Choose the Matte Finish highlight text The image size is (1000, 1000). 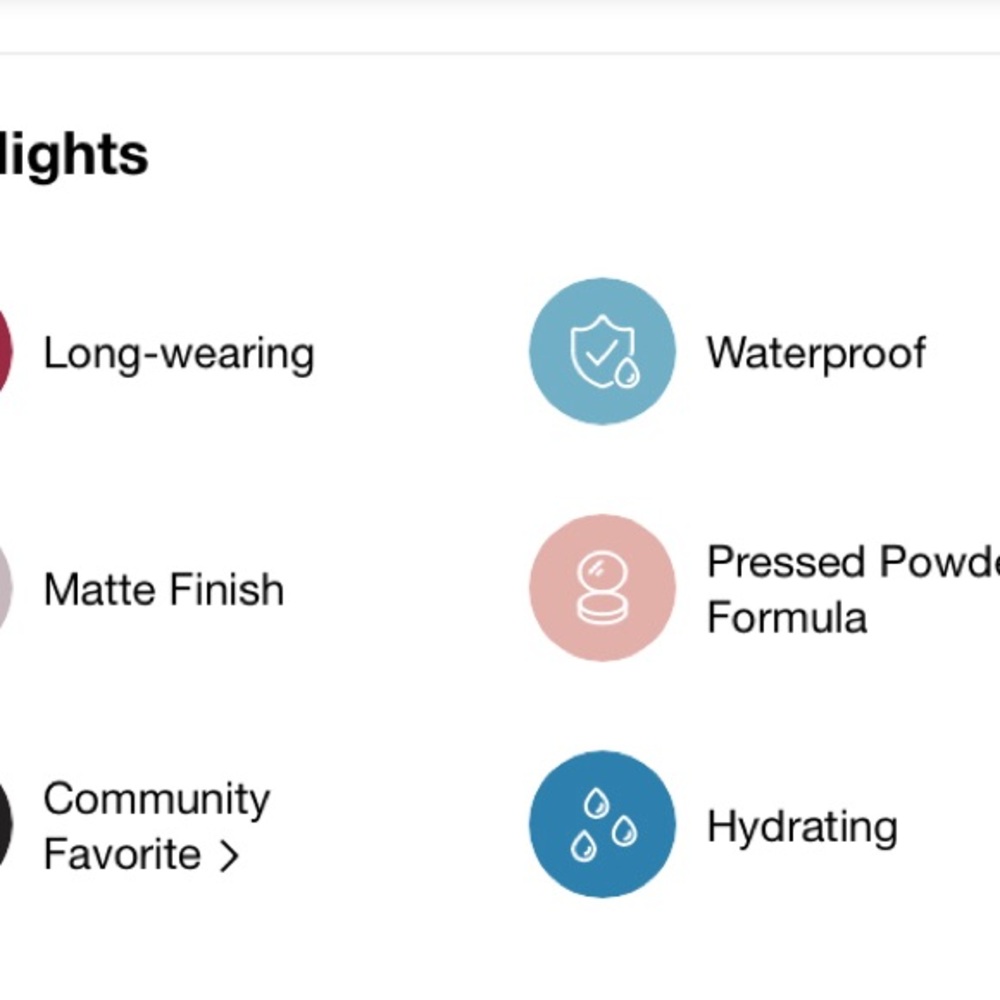point(164,589)
